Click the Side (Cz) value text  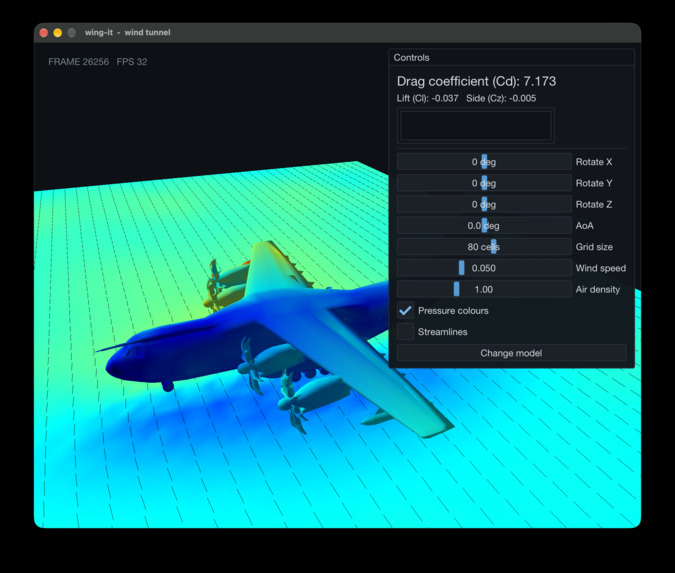pyautogui.click(x=501, y=98)
